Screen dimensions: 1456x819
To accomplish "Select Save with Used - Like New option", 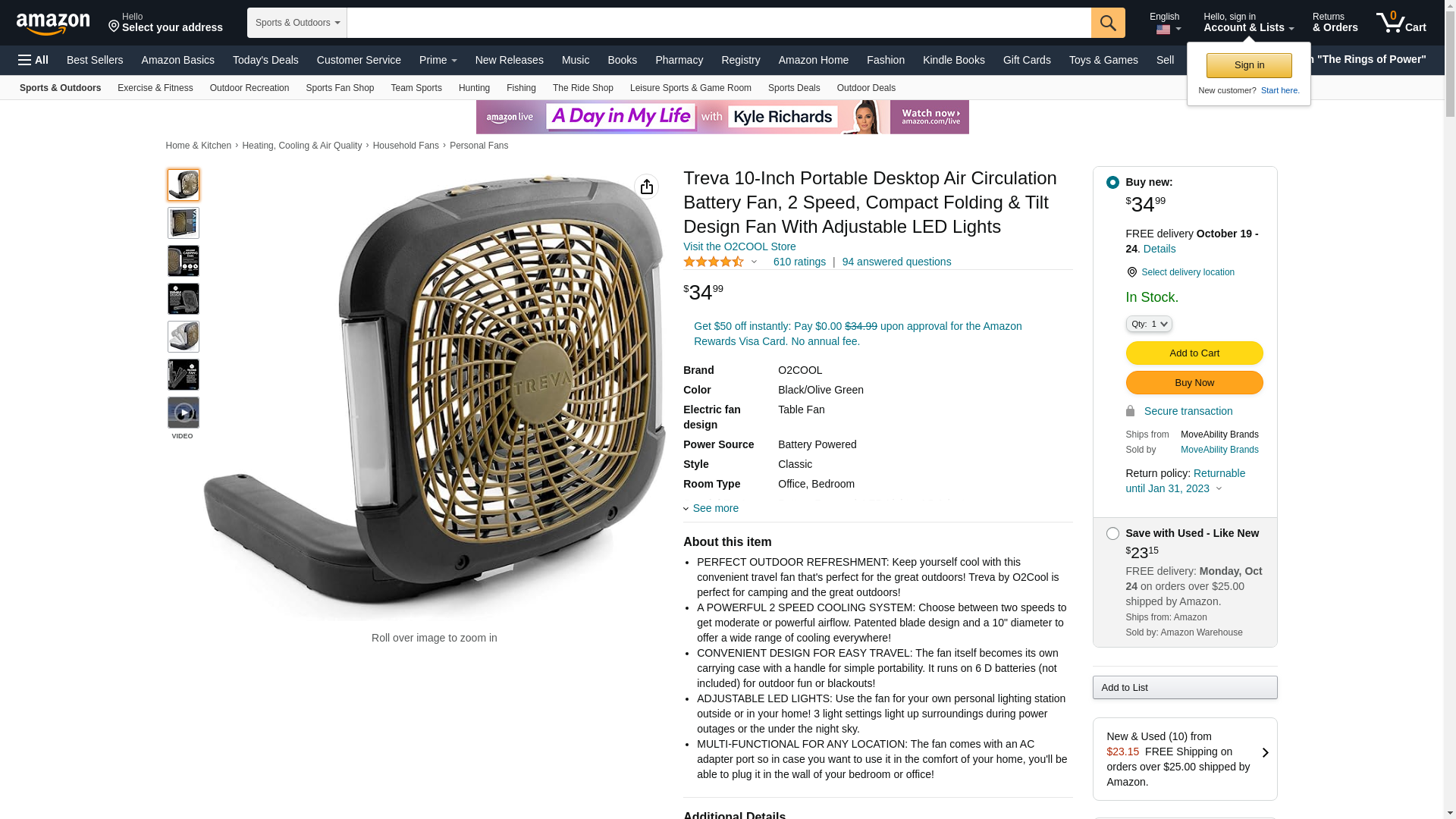I will (1112, 534).
